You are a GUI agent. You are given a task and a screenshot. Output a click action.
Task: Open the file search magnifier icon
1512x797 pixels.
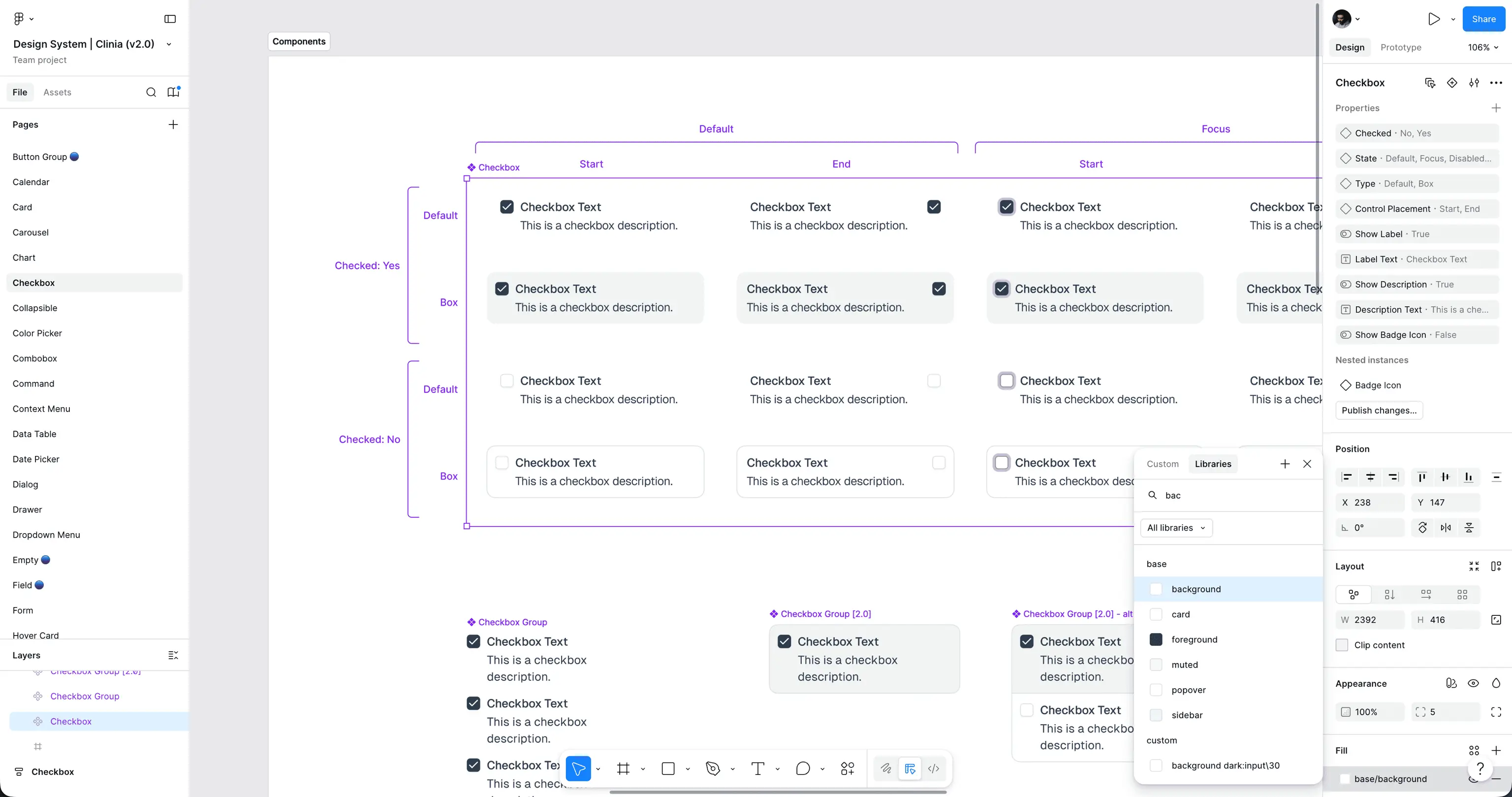tap(151, 92)
